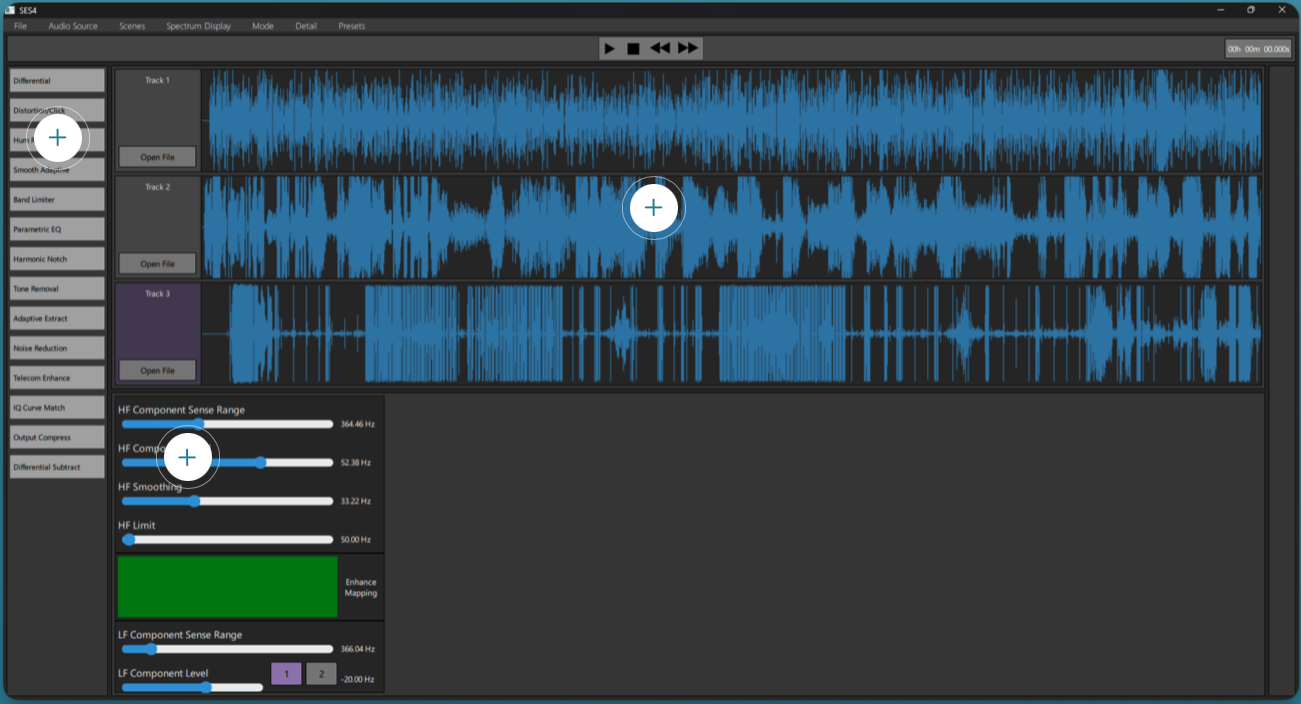
Task: Hit the Rewind double-arrow icon
Action: tap(660, 49)
